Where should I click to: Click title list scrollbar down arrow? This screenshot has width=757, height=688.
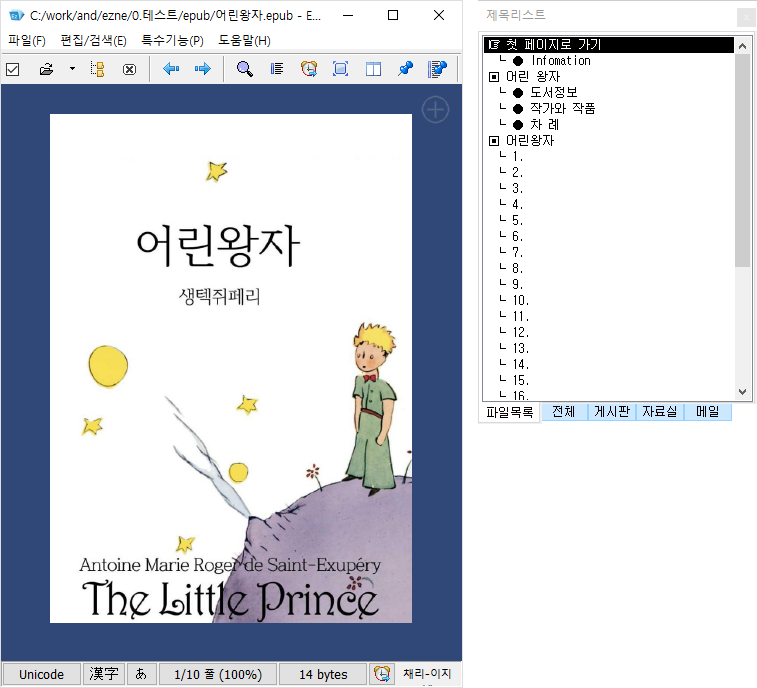click(x=743, y=392)
